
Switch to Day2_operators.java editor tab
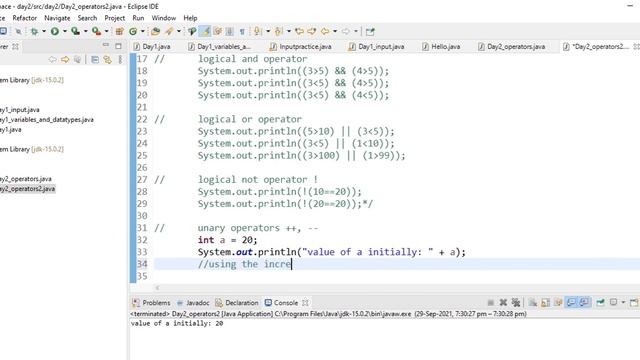click(511, 47)
